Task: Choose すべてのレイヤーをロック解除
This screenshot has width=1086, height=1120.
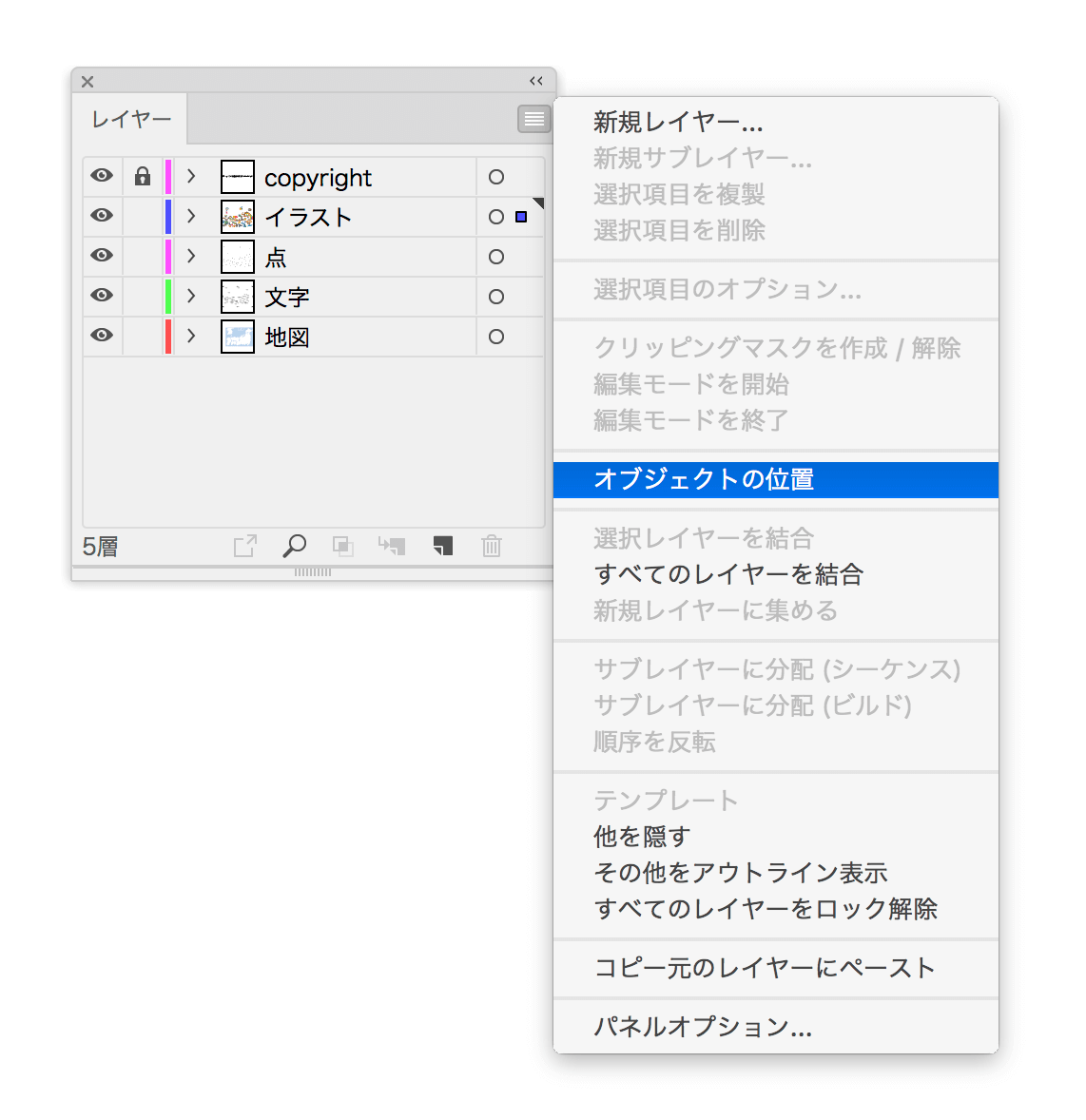Action: click(775, 909)
